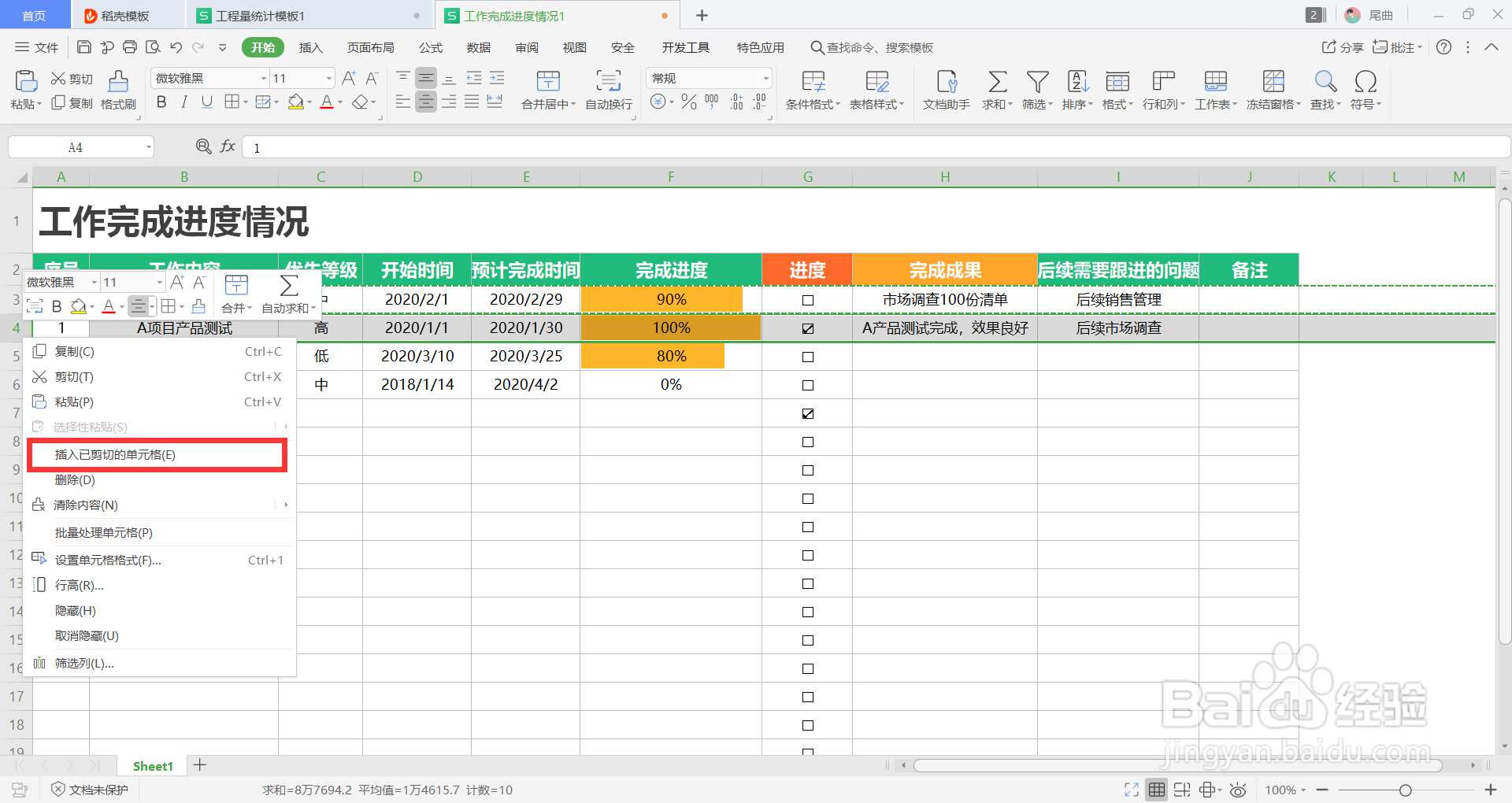This screenshot has height=803, width=1512.
Task: Check the 进度 checkbox in row 3
Action: pos(806,299)
